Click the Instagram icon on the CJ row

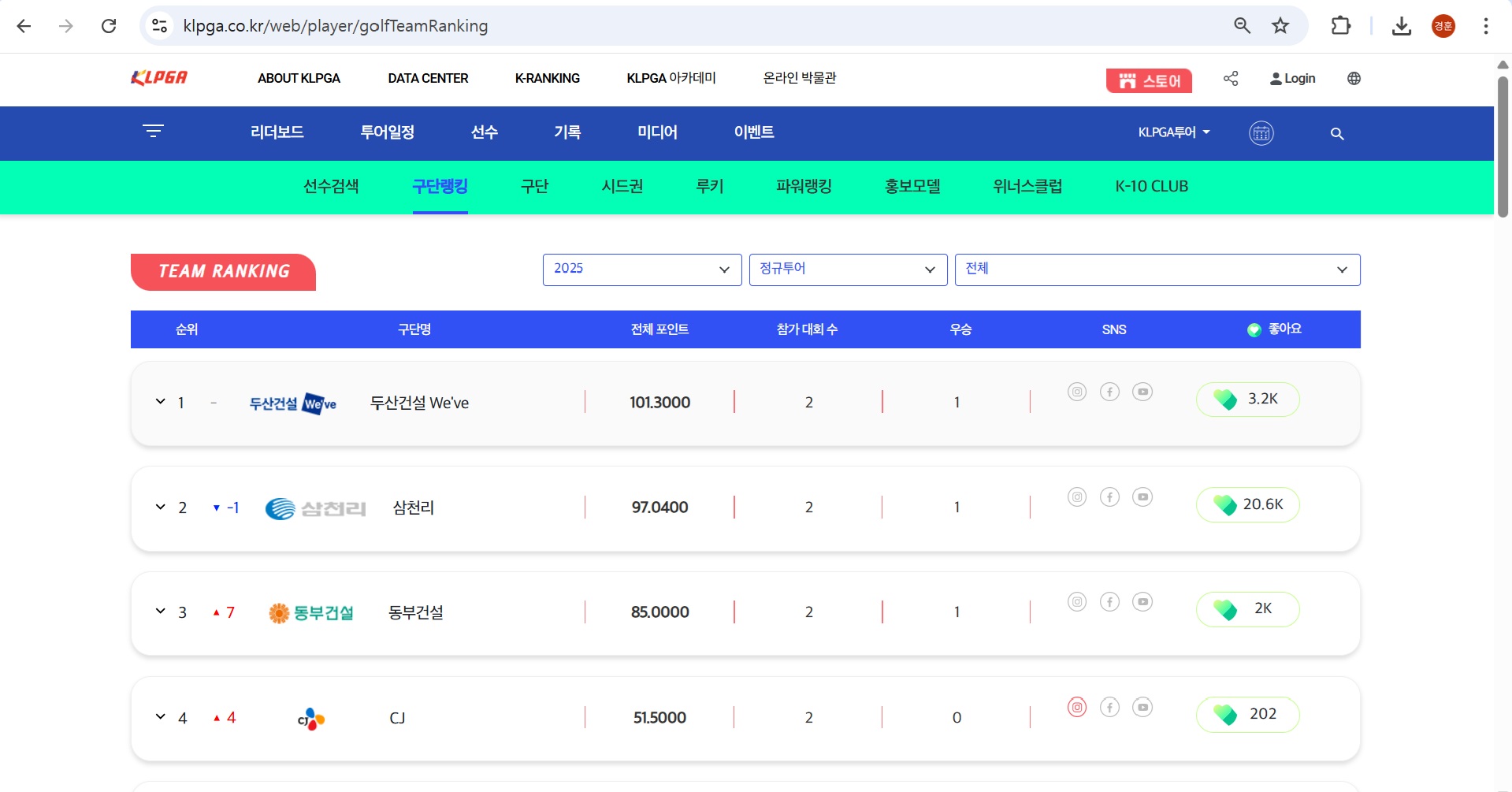click(x=1077, y=707)
